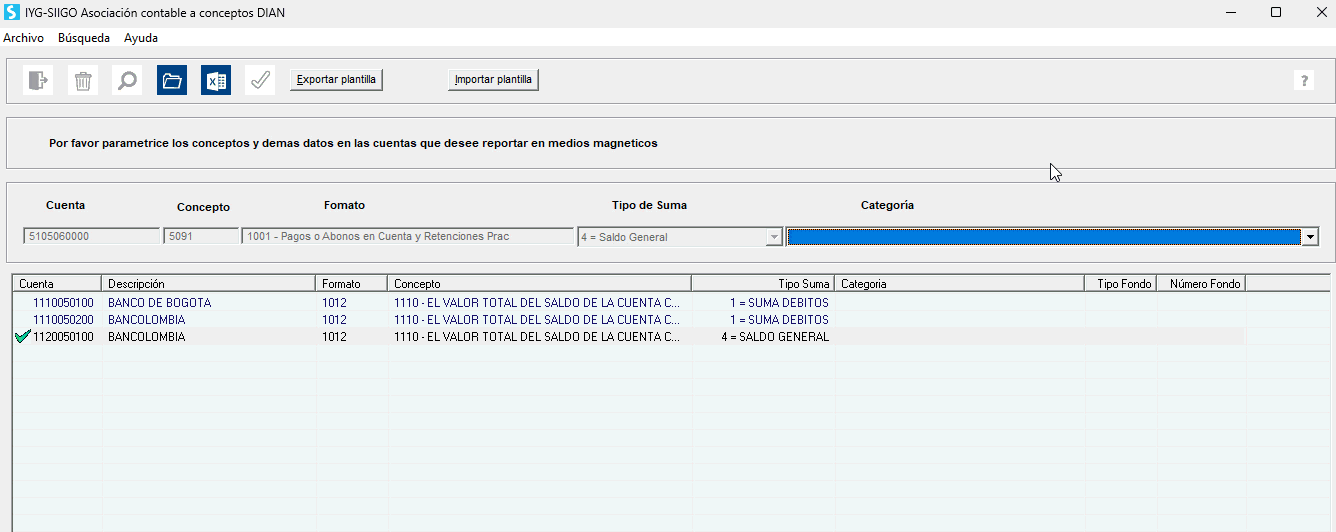Viewport: 1336px width, 532px height.
Task: Click the checkmark confirm toolbar icon
Action: pyautogui.click(x=260, y=80)
